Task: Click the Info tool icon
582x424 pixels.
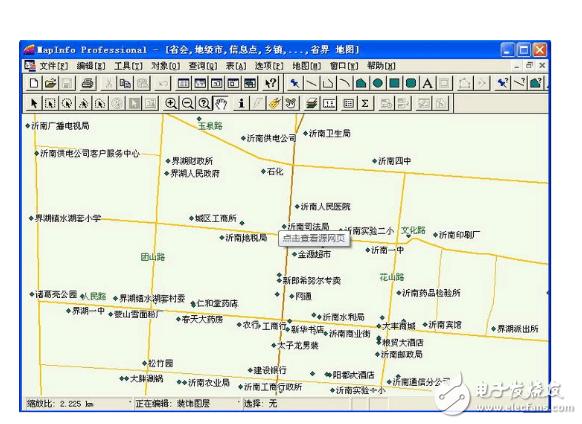Action: click(241, 103)
